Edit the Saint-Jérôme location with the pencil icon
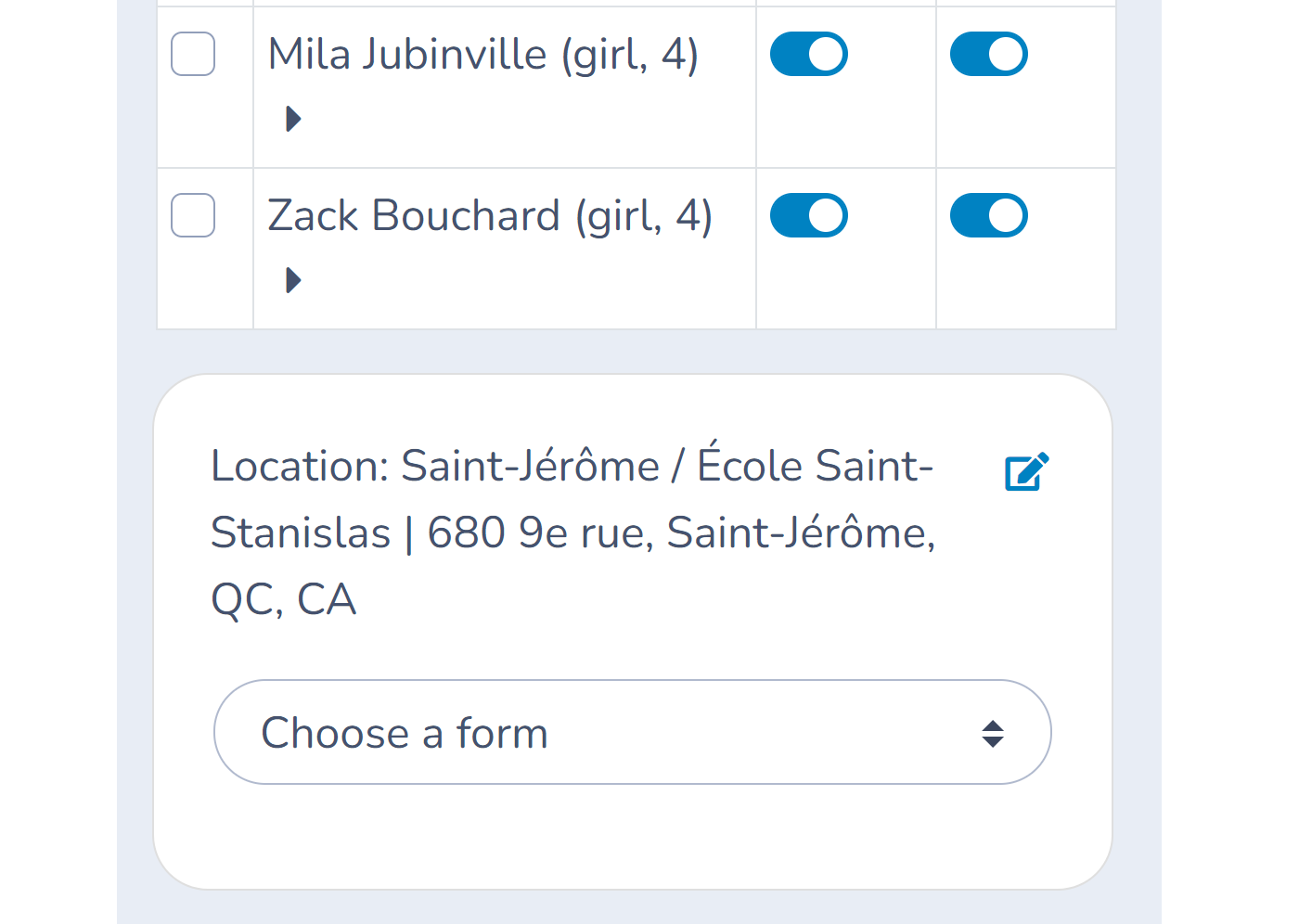This screenshot has width=1299, height=924. (x=1027, y=471)
